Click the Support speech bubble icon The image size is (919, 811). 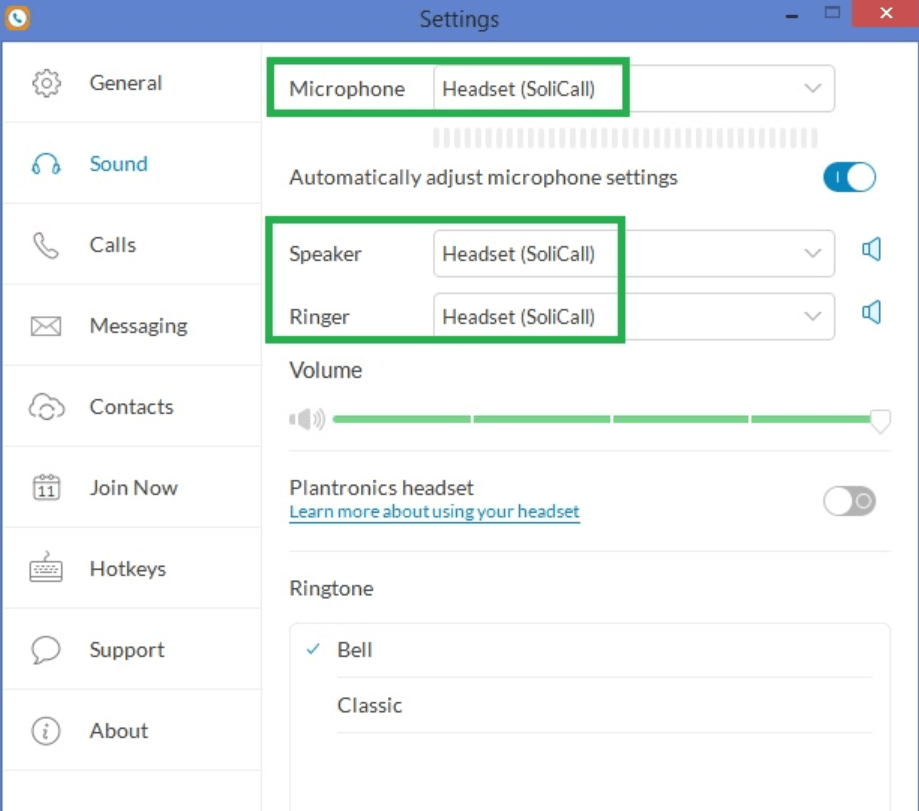pyautogui.click(x=46, y=649)
